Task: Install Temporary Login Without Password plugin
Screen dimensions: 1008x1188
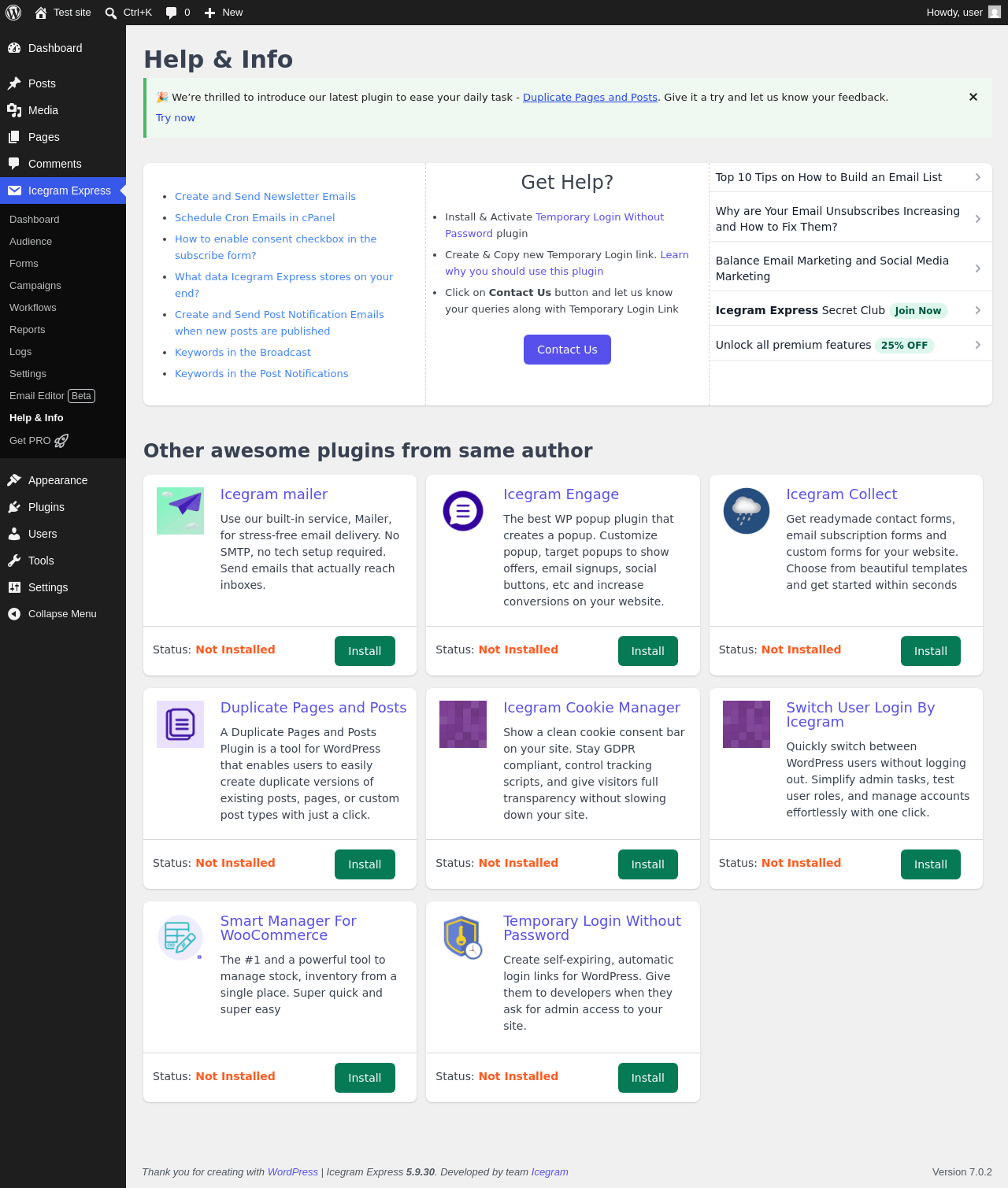Action: point(648,1078)
